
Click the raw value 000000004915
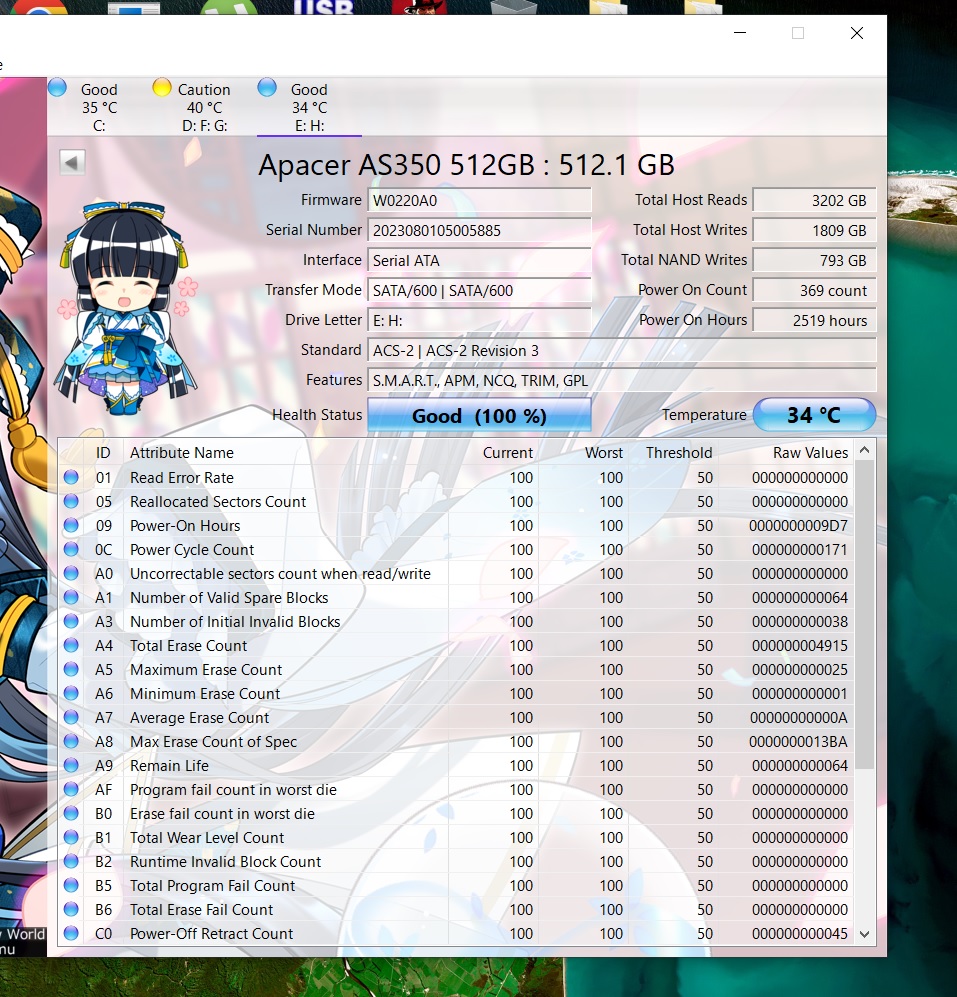click(x=800, y=645)
